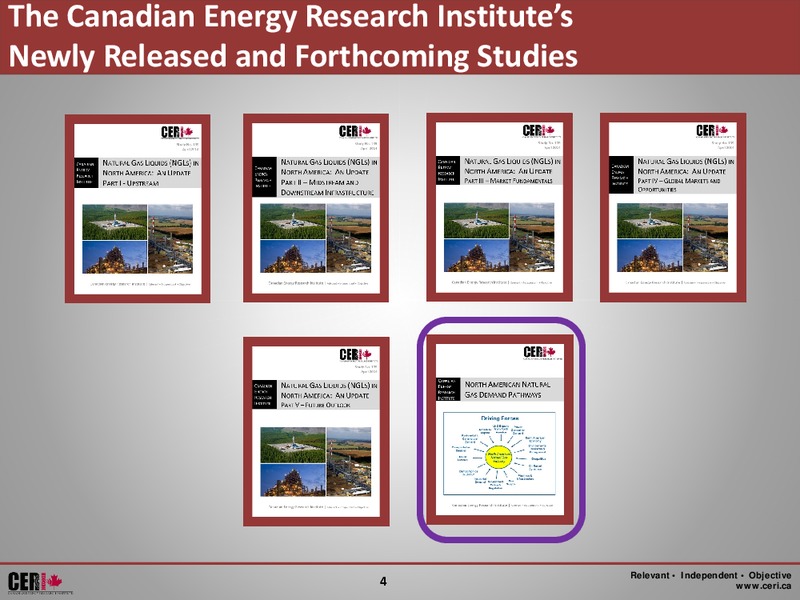The height and width of the screenshot is (600, 800).
Task: Click the CERI logo on the Part I Upstream cover
Action: point(180,133)
